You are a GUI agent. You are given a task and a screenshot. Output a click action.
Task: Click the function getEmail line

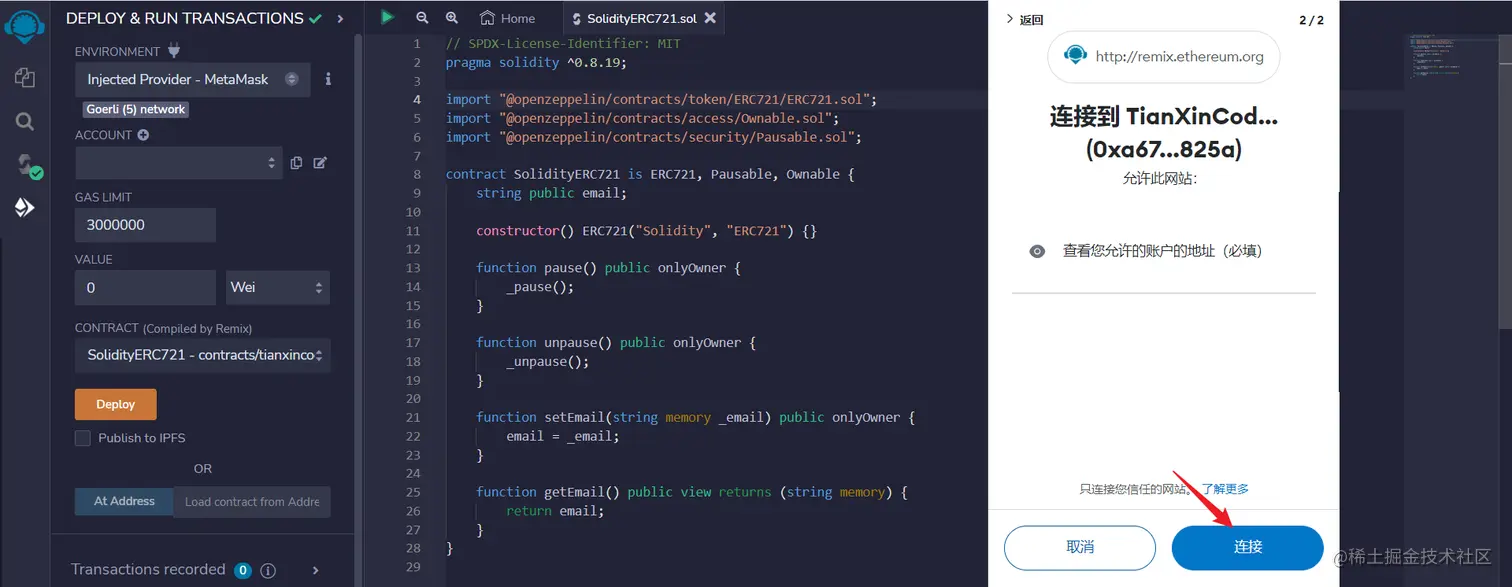pyautogui.click(x=691, y=492)
